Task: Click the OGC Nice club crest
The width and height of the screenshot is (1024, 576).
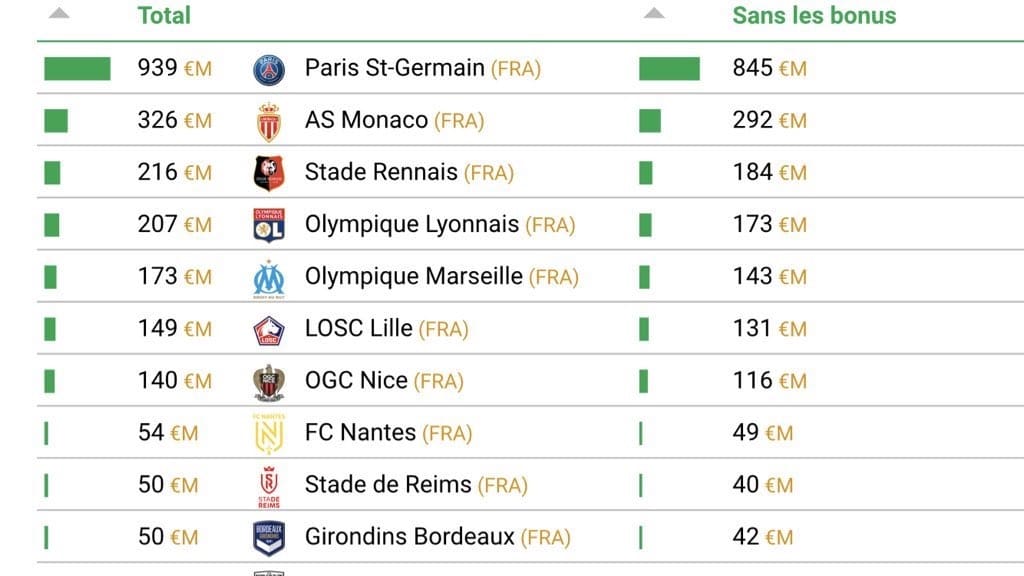Action: pyautogui.click(x=269, y=382)
